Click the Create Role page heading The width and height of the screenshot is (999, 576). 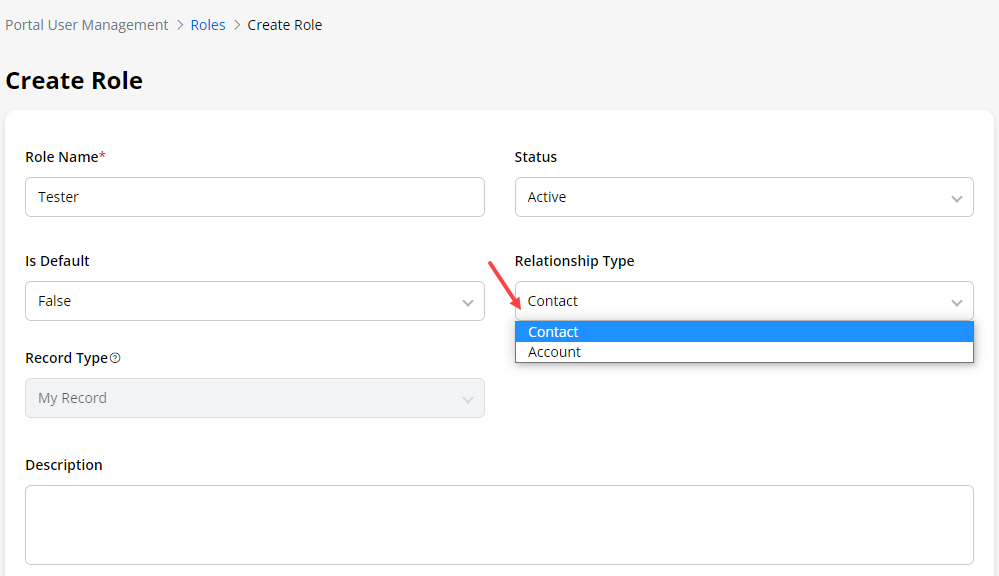coord(74,81)
